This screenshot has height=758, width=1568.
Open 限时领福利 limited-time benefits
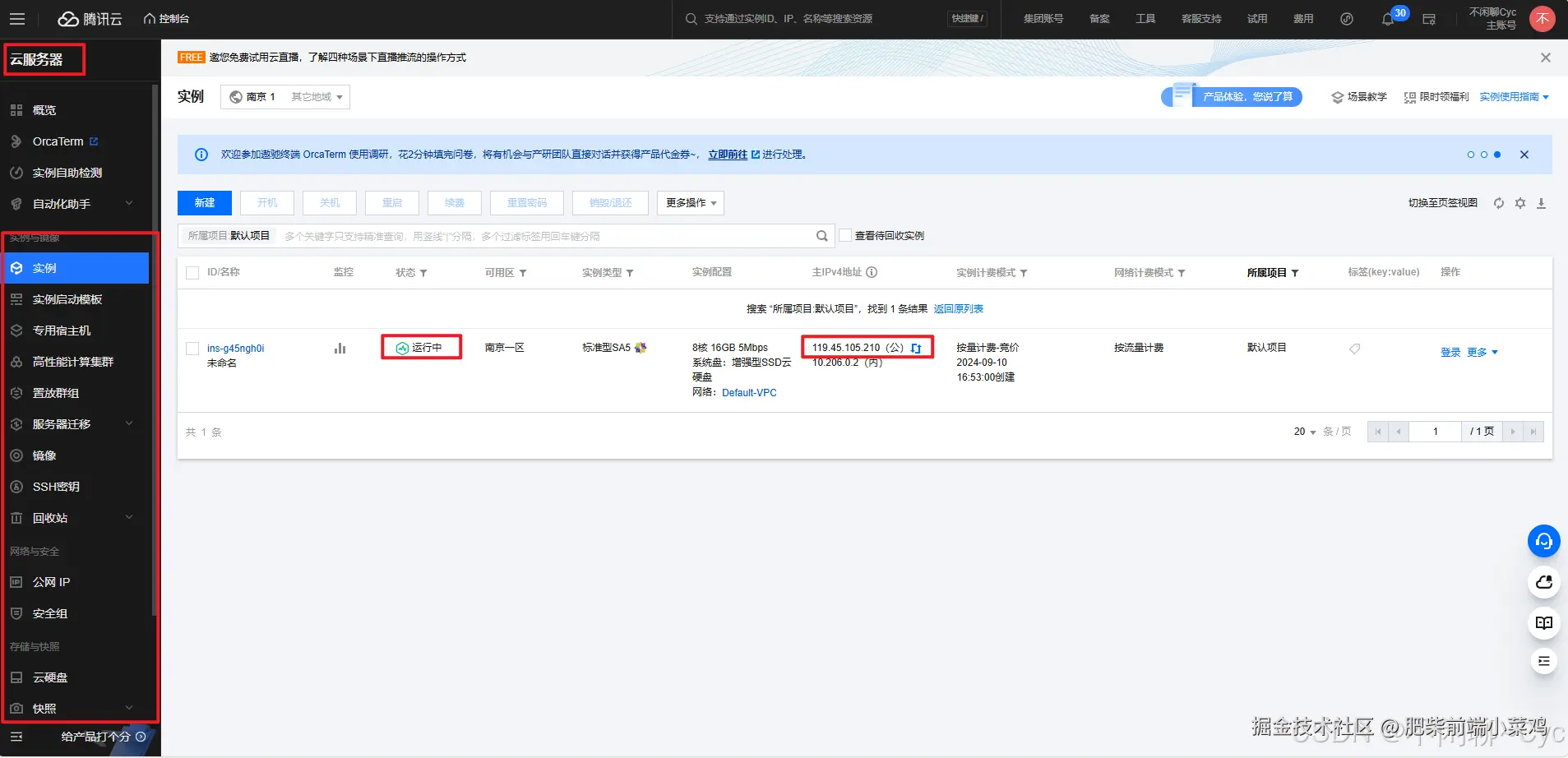[x=1436, y=97]
